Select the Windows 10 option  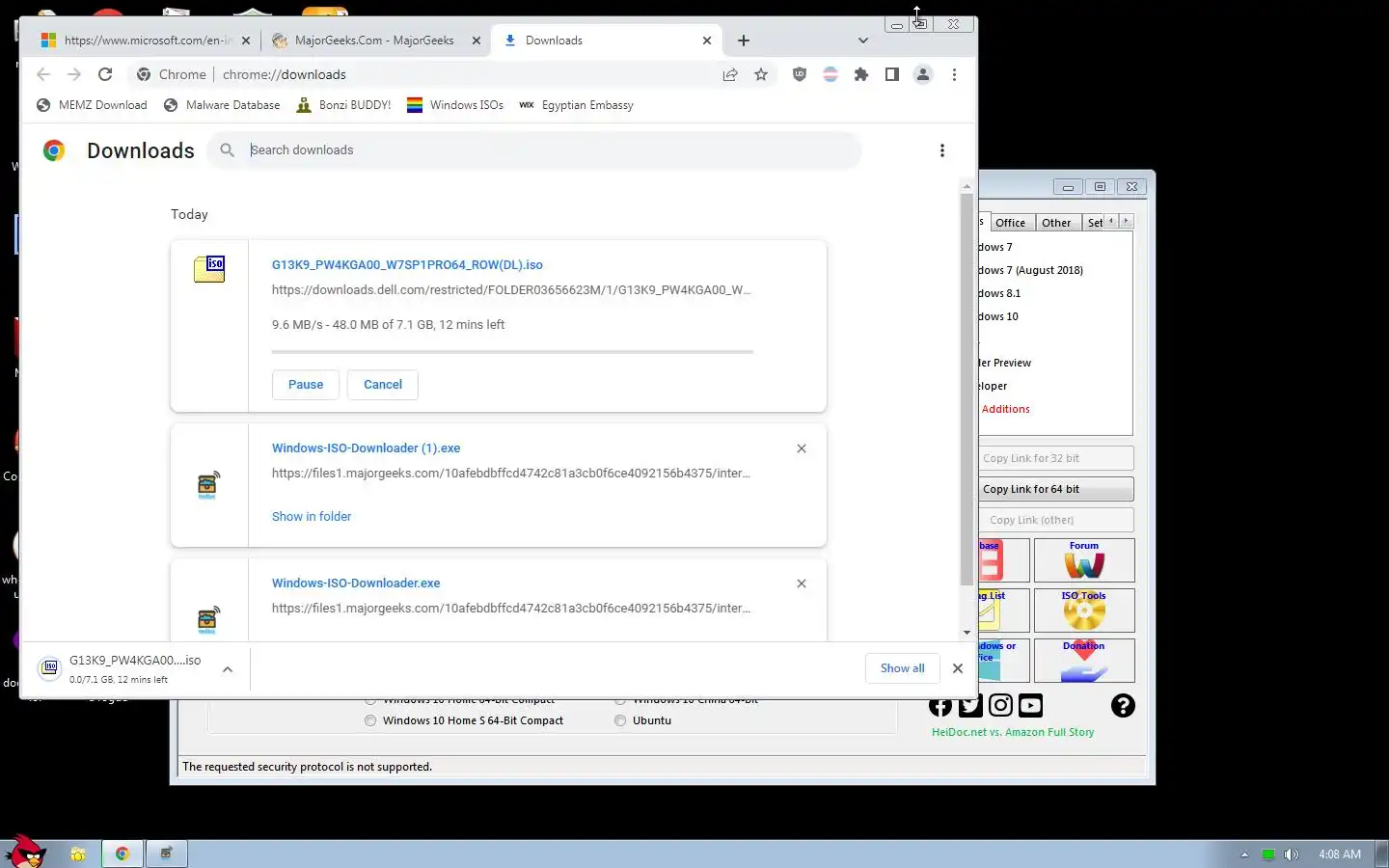click(998, 317)
